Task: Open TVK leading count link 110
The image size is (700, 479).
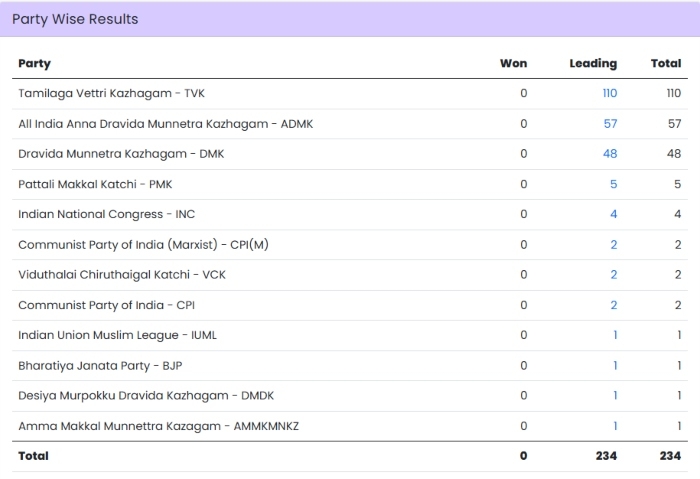Action: pyautogui.click(x=609, y=93)
